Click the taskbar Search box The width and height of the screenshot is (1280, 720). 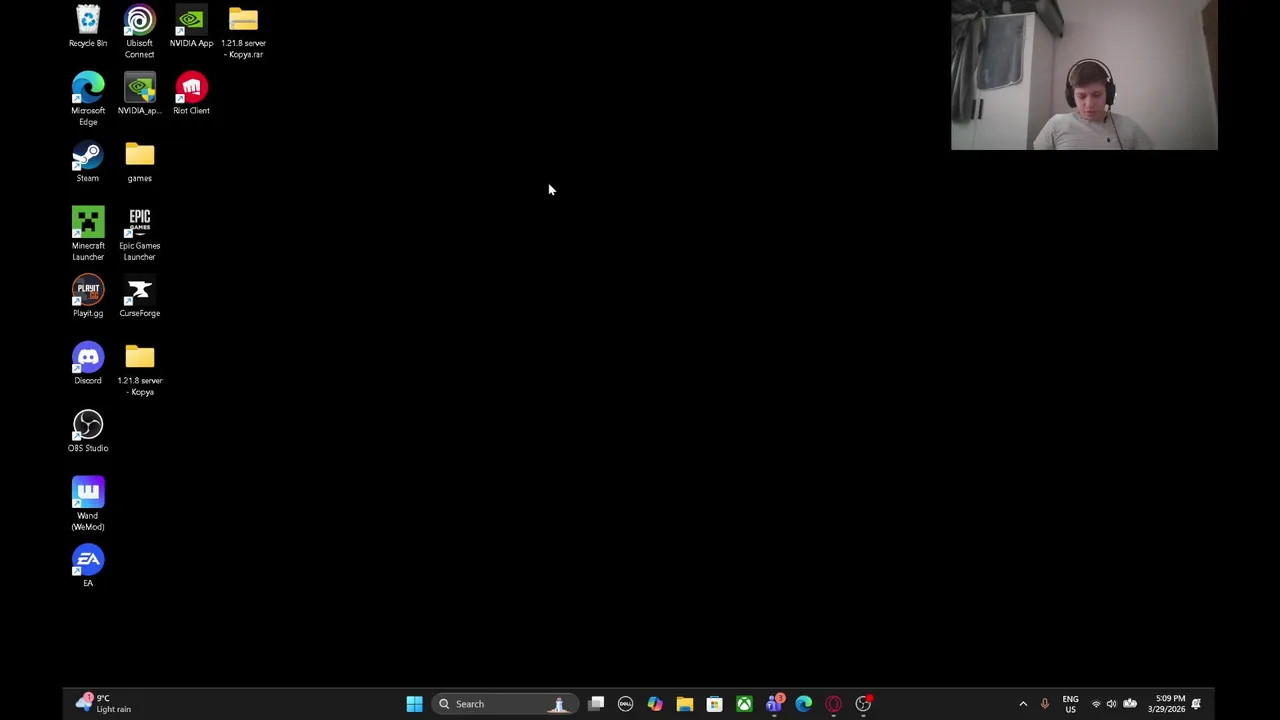coord(503,704)
